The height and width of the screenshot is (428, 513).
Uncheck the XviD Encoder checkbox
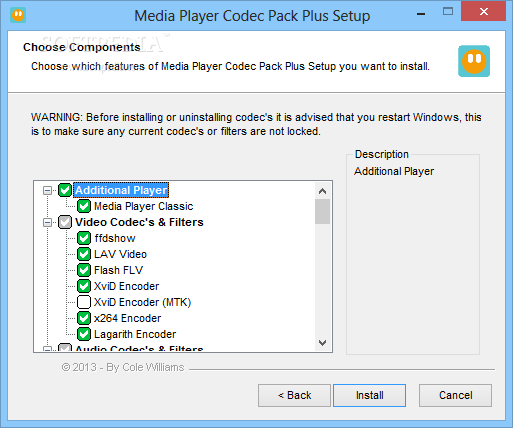coord(84,286)
